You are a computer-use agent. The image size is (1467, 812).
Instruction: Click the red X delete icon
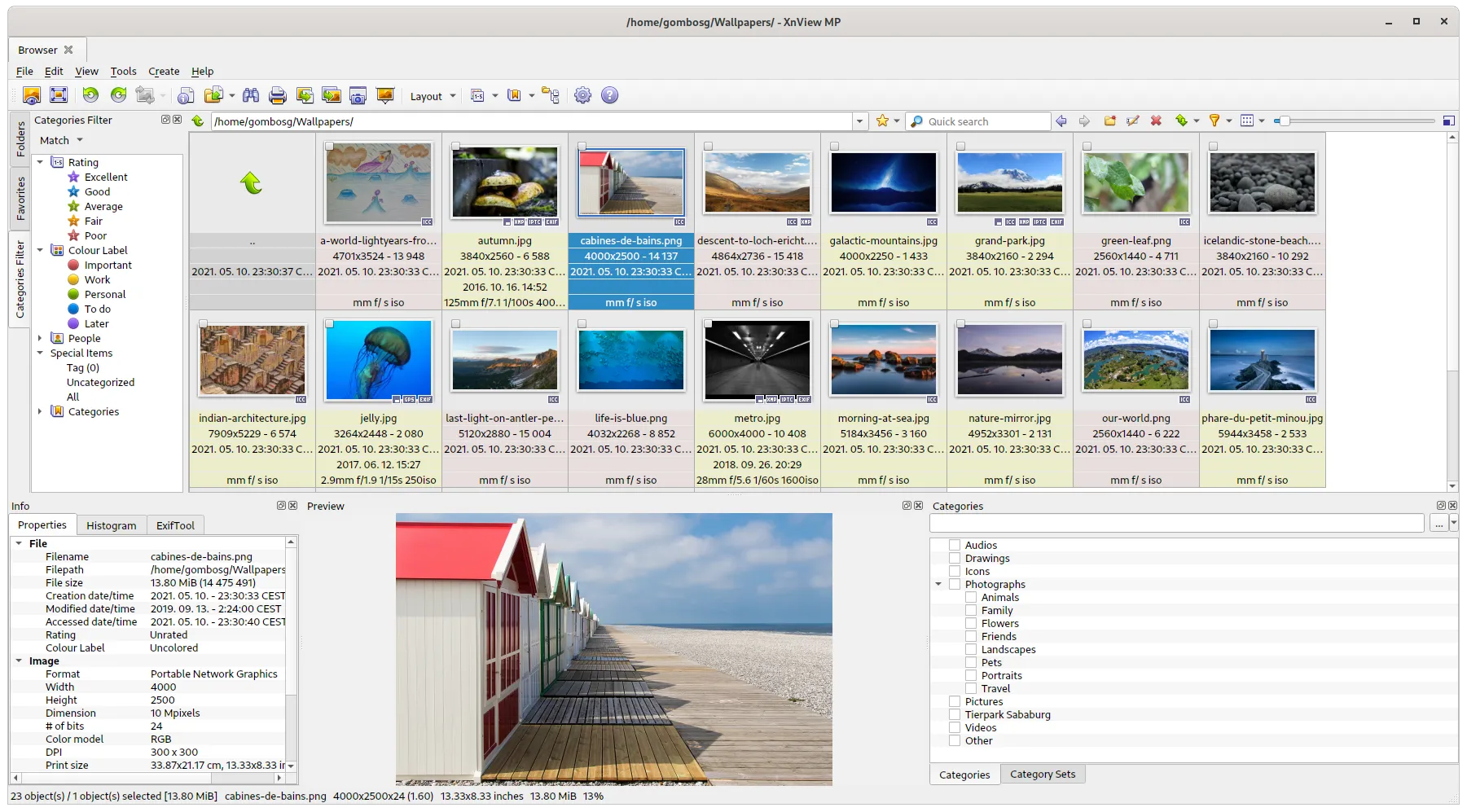(x=1156, y=121)
